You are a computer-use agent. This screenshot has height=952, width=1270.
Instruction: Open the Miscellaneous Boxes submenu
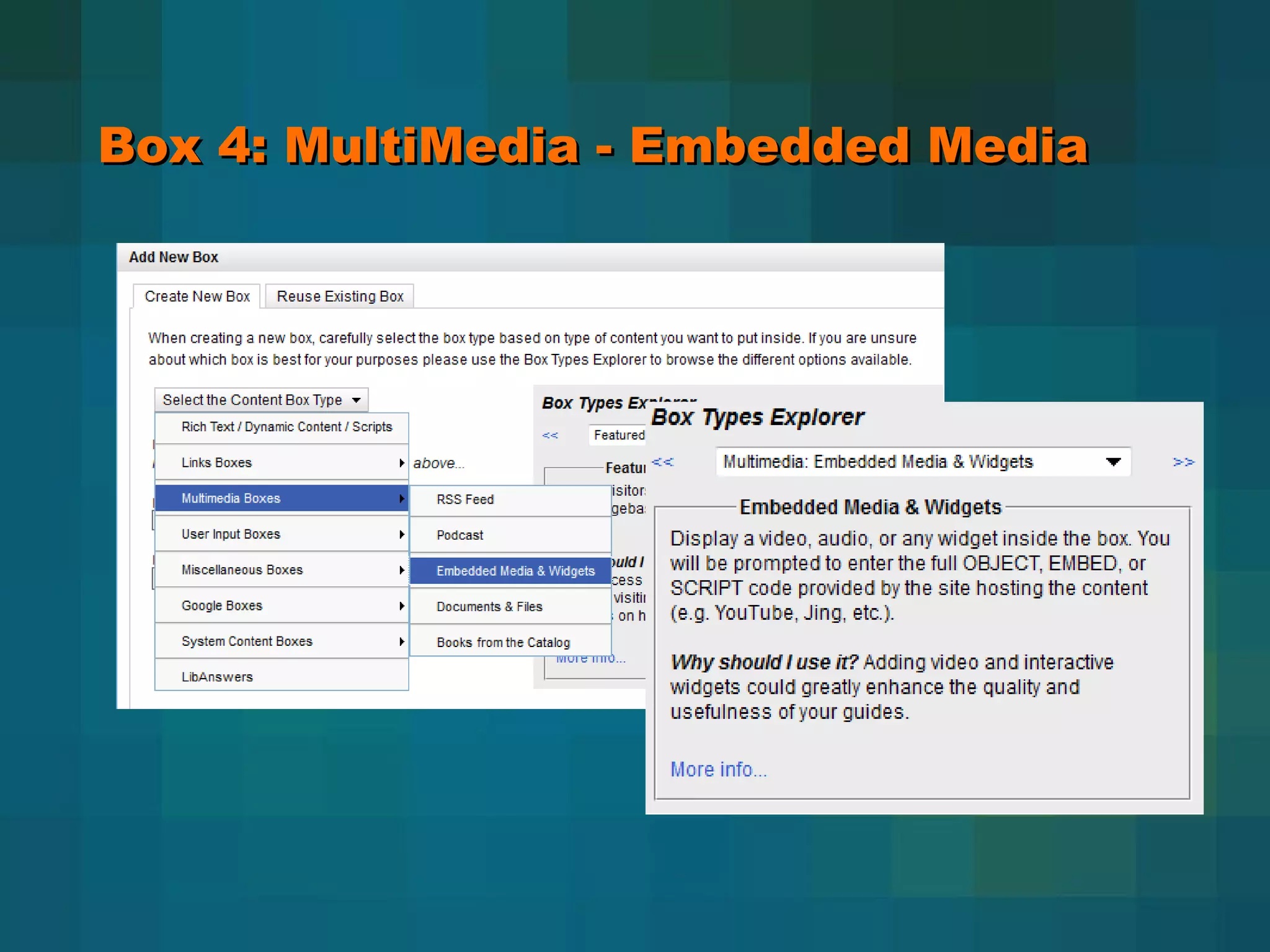click(x=282, y=570)
